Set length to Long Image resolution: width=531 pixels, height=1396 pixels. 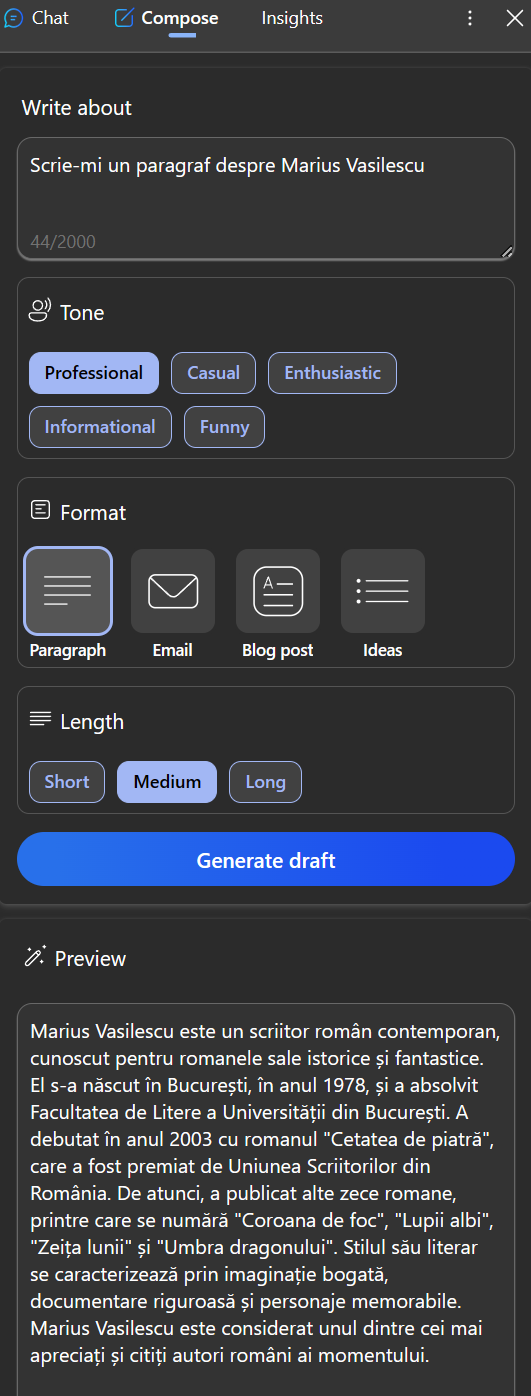pyautogui.click(x=265, y=782)
